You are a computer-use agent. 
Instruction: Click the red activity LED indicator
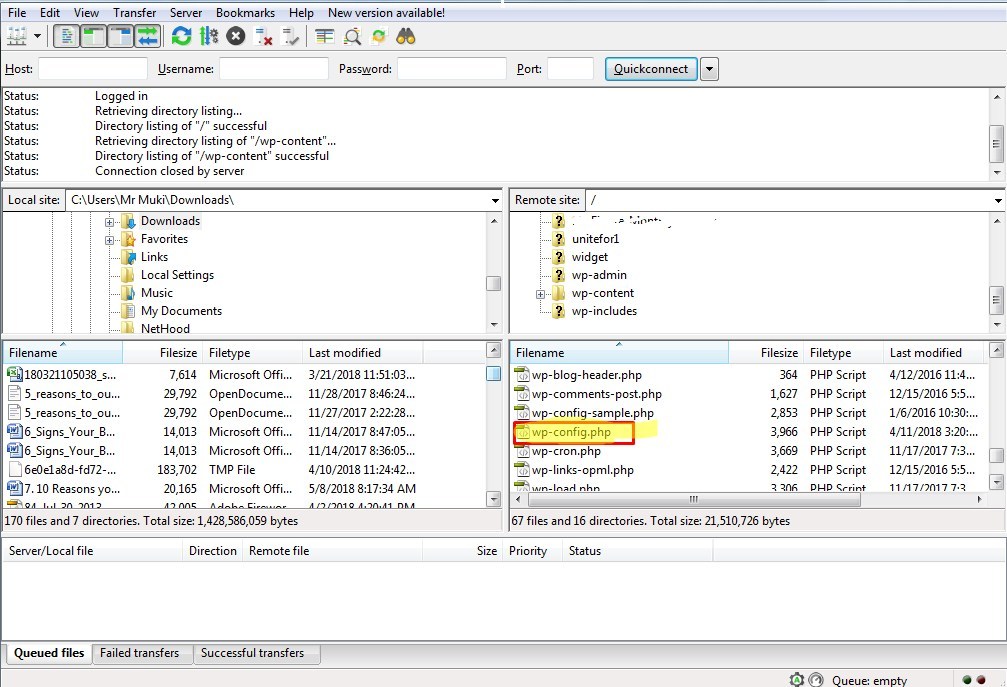click(981, 680)
